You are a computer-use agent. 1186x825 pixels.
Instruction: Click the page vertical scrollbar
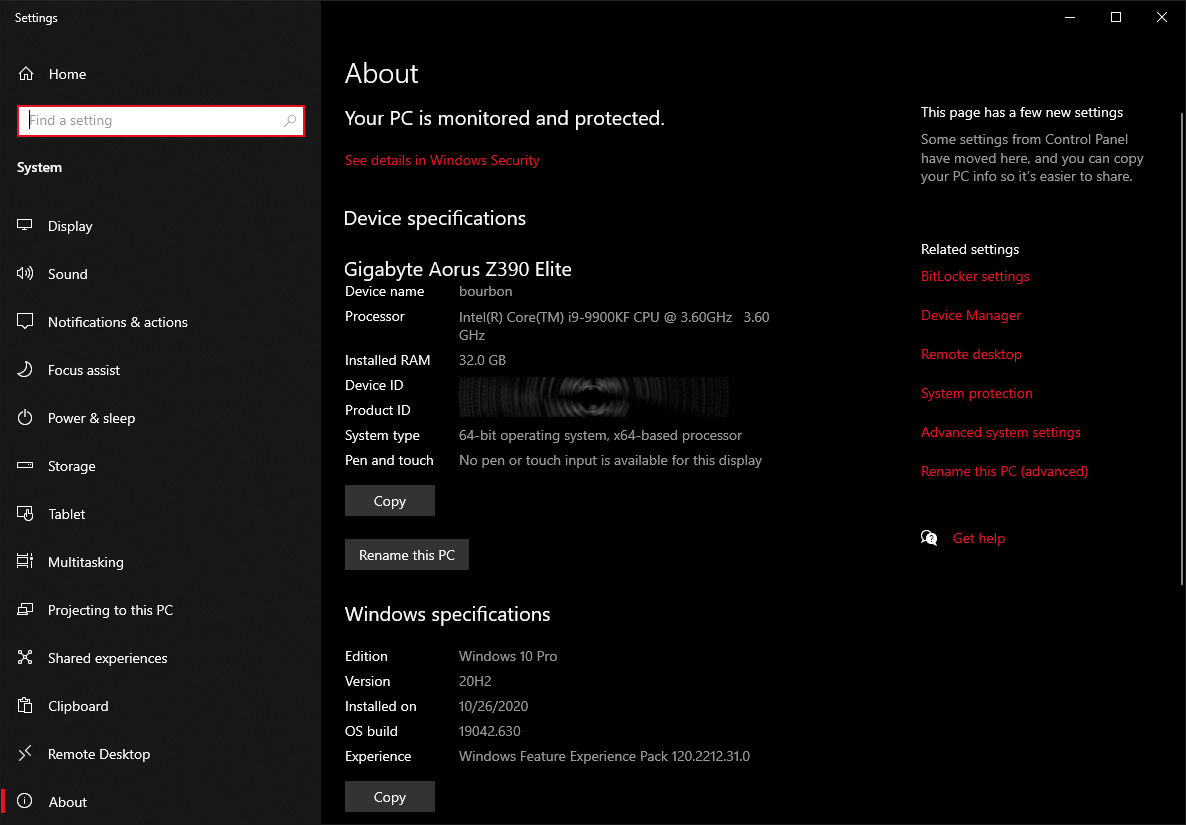tap(1182, 348)
